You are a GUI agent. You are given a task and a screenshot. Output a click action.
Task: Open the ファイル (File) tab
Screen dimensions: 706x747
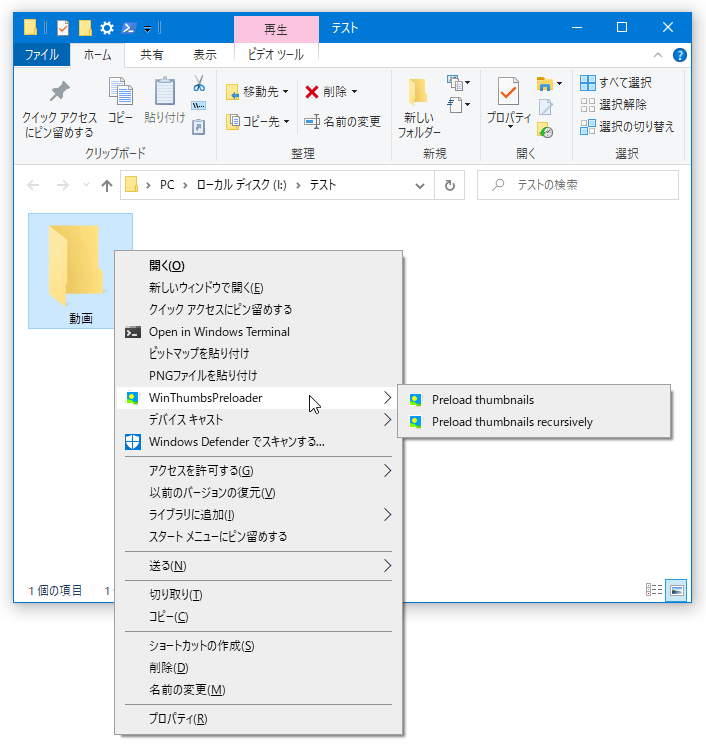tap(42, 55)
